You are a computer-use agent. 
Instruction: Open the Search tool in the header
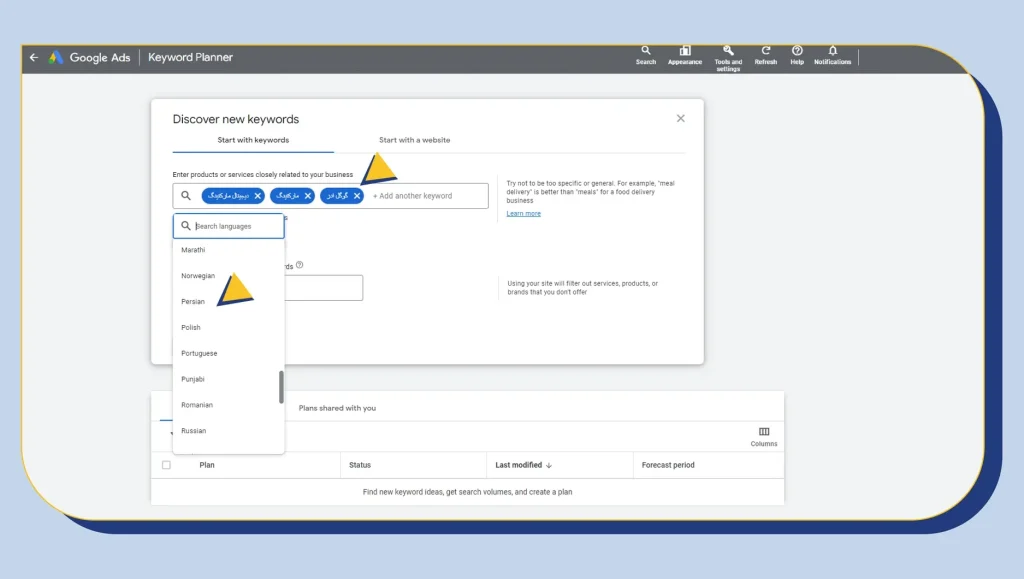[645, 55]
